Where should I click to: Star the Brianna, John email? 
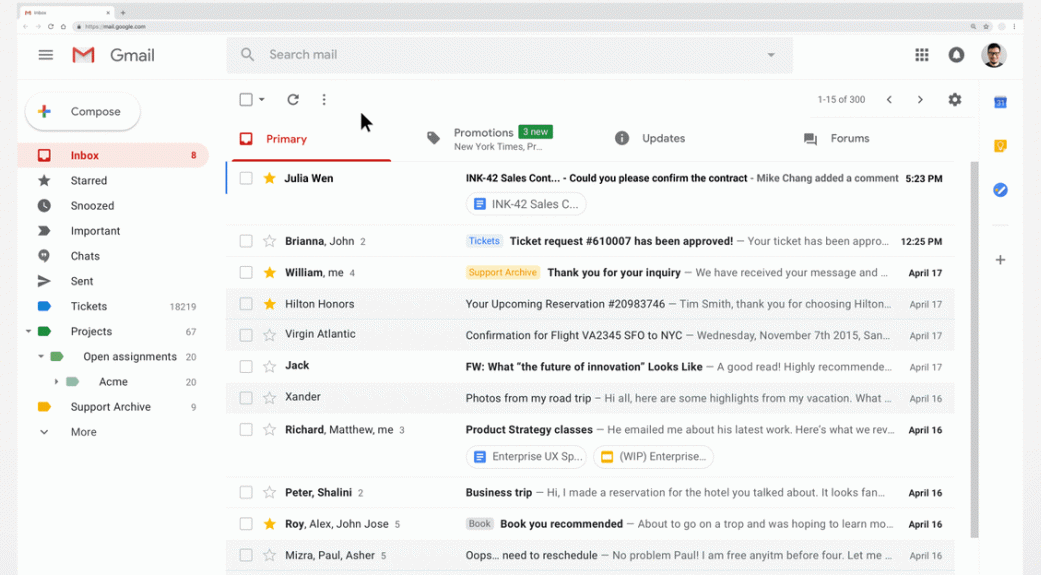point(270,241)
